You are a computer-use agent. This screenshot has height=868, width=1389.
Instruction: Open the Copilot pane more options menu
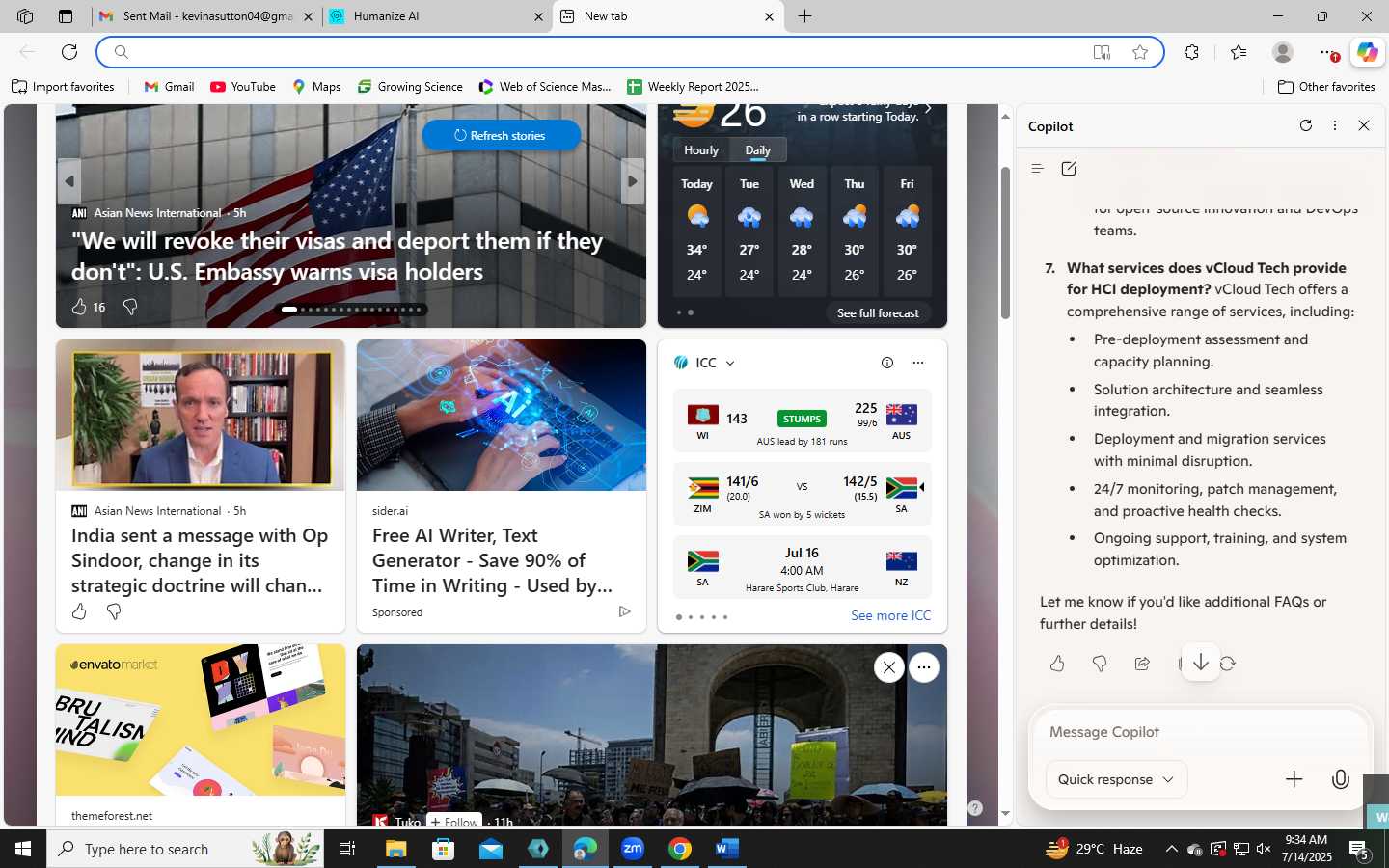tap(1335, 125)
